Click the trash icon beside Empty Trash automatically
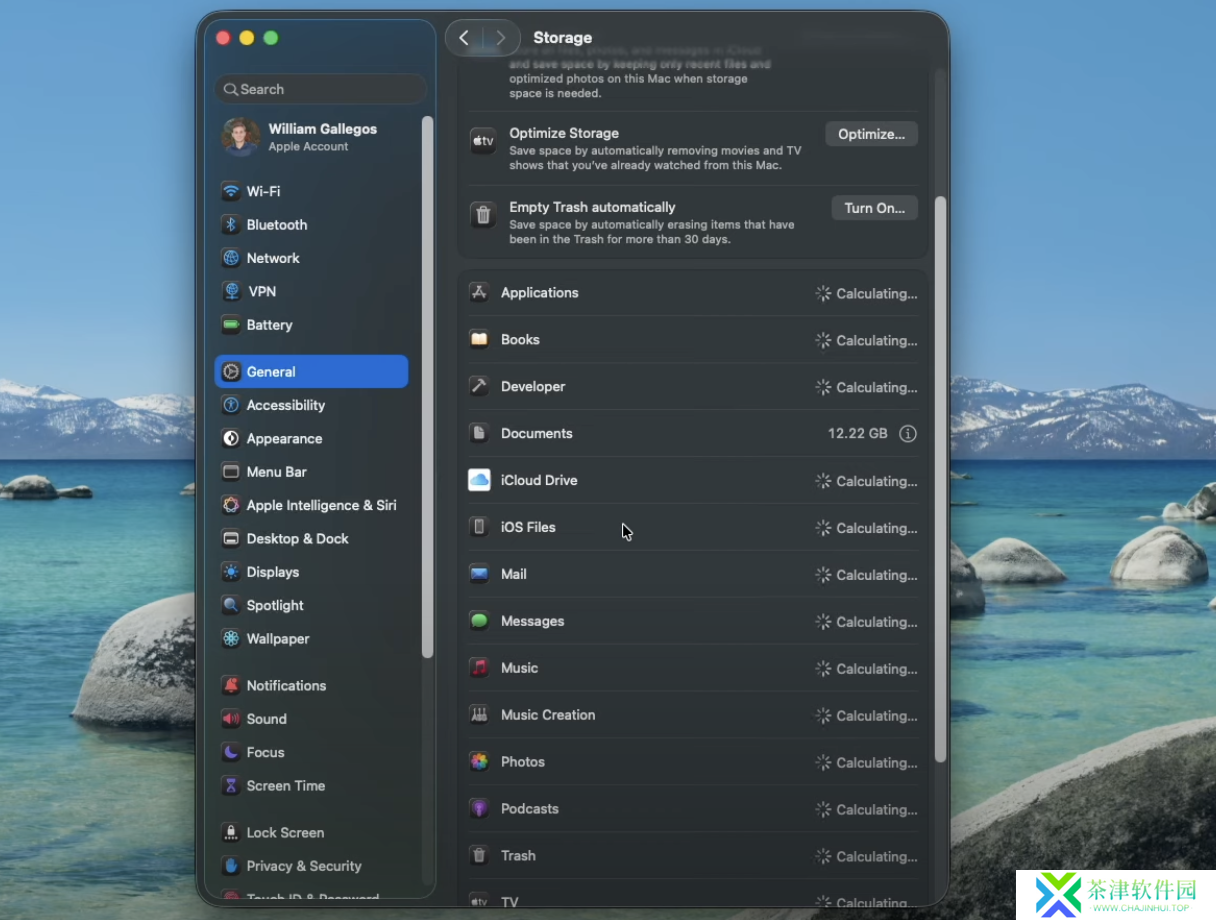 [483, 215]
